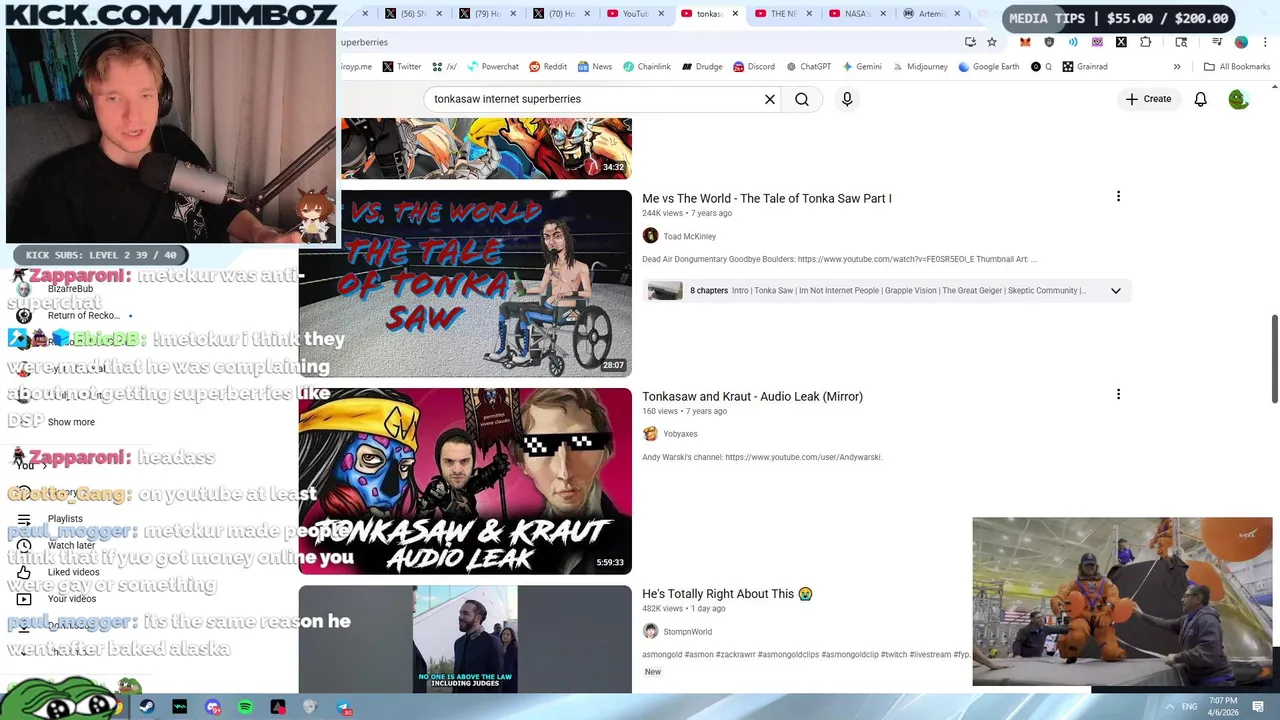Click the NASA picture-in-picture video
The width and height of the screenshot is (1280, 720).
(1122, 602)
